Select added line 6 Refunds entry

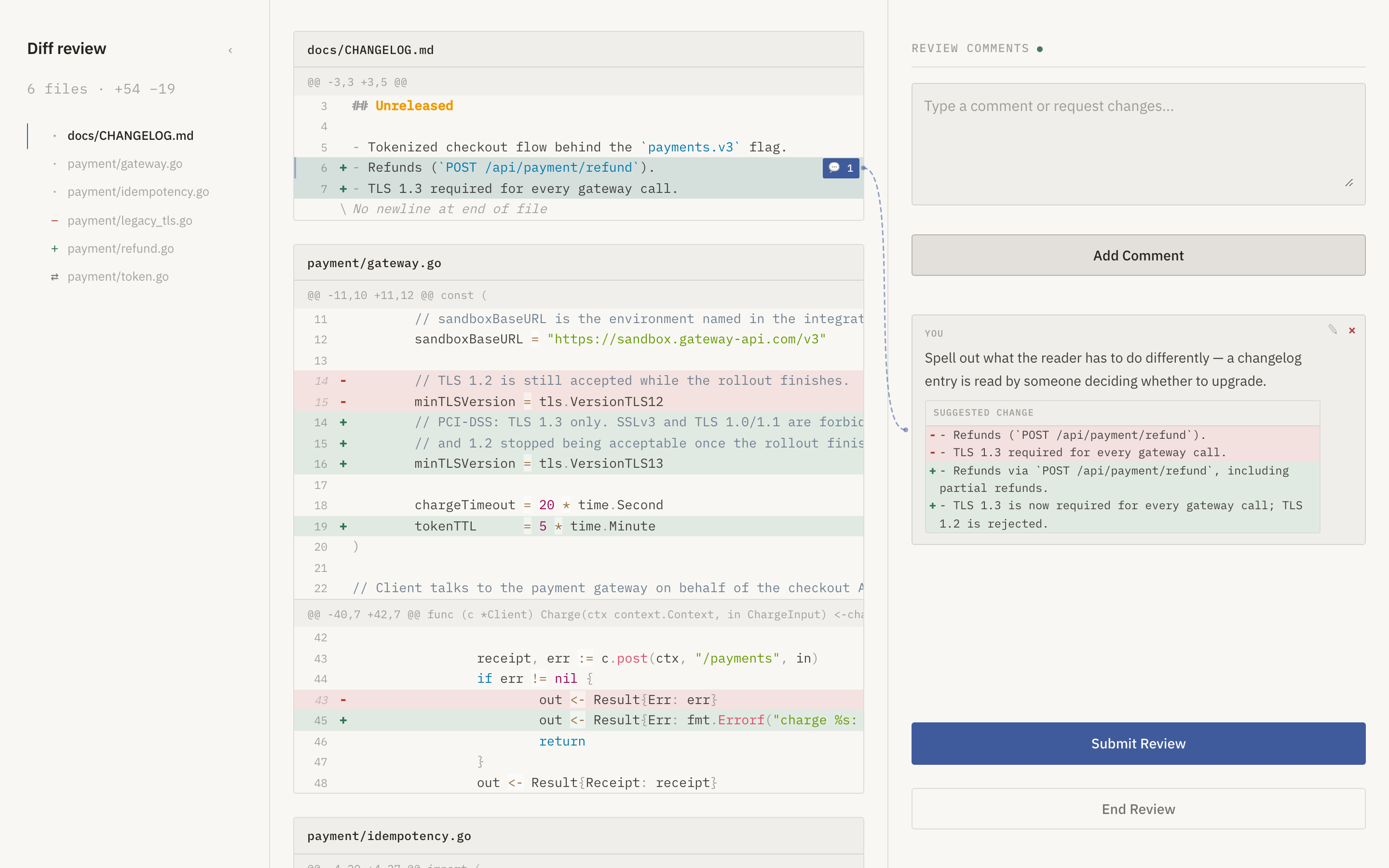click(x=579, y=168)
